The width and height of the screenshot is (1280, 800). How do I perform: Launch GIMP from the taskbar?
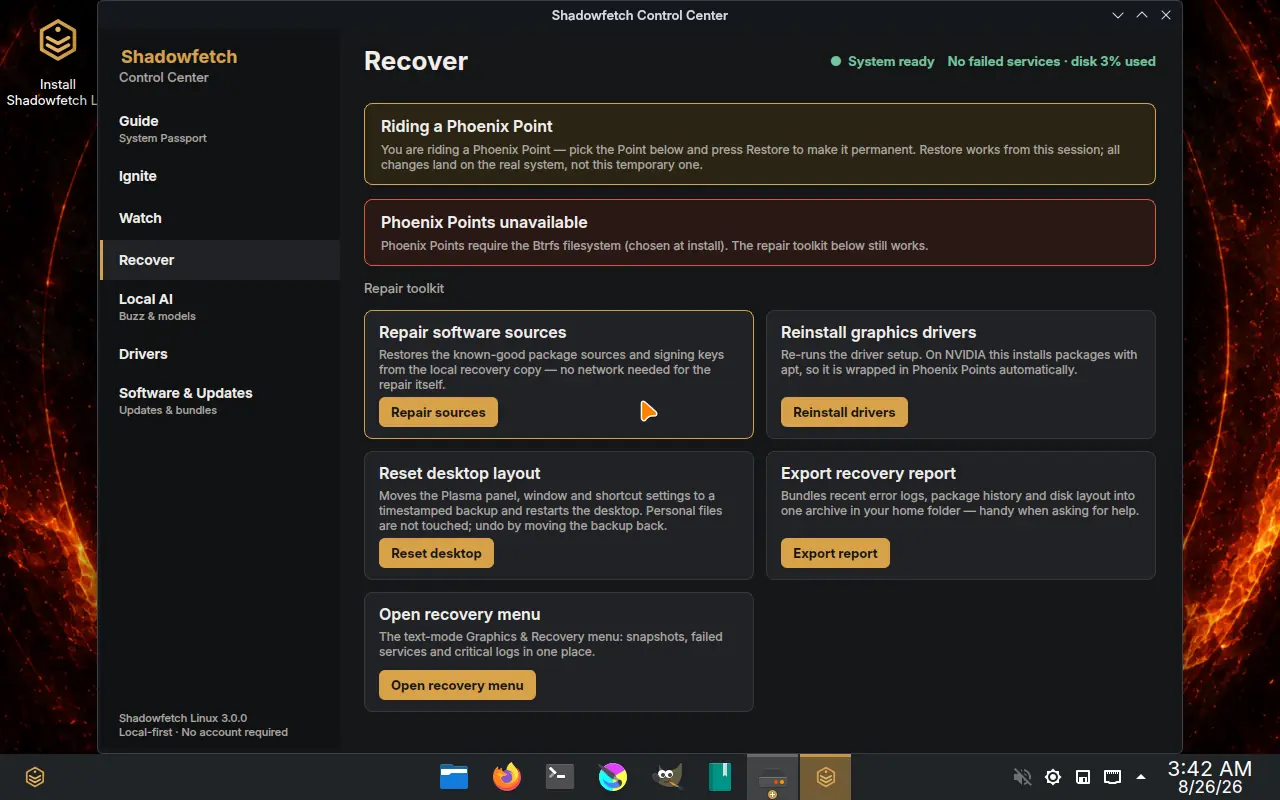pos(666,777)
